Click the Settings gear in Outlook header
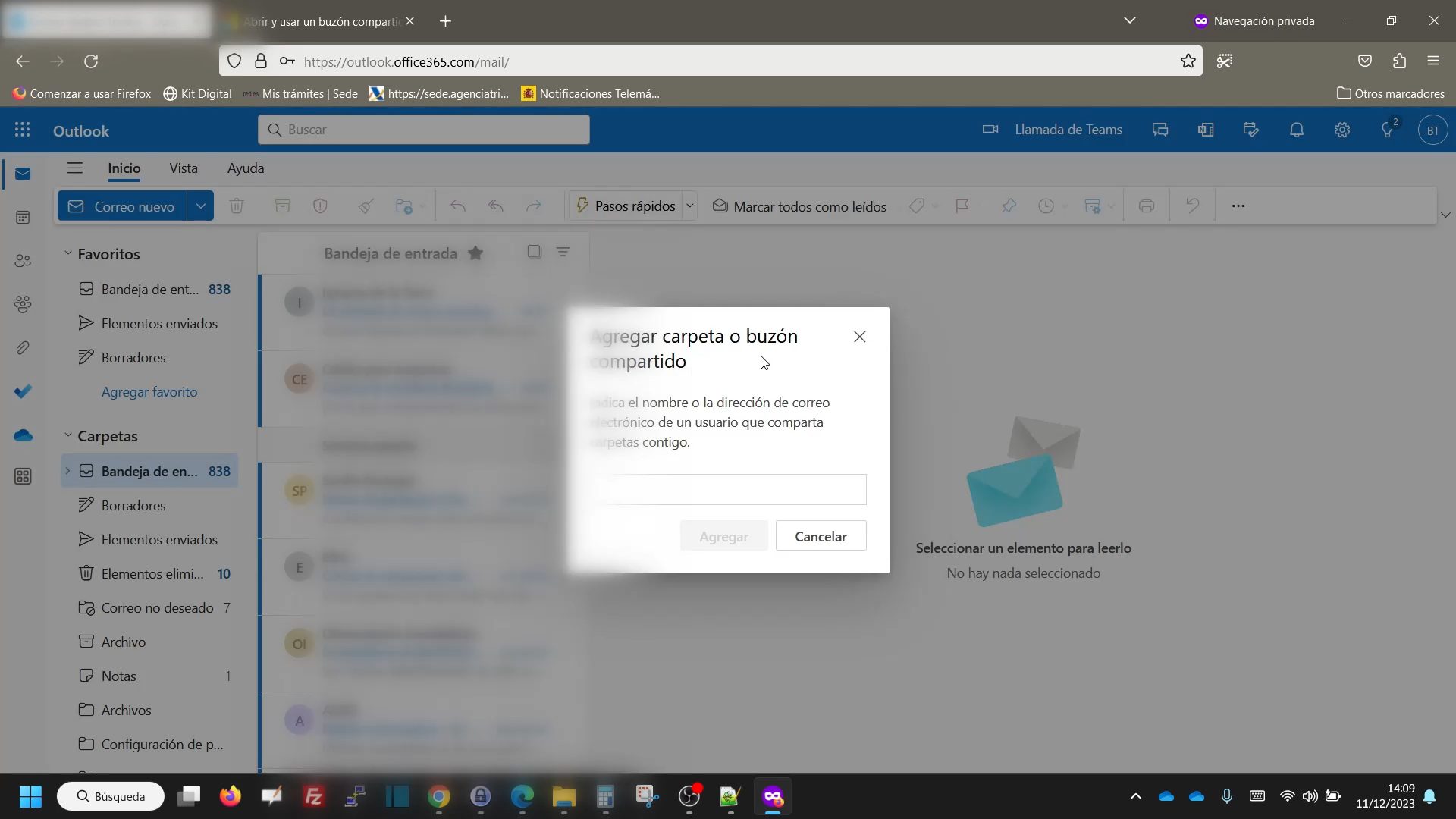 1341,130
